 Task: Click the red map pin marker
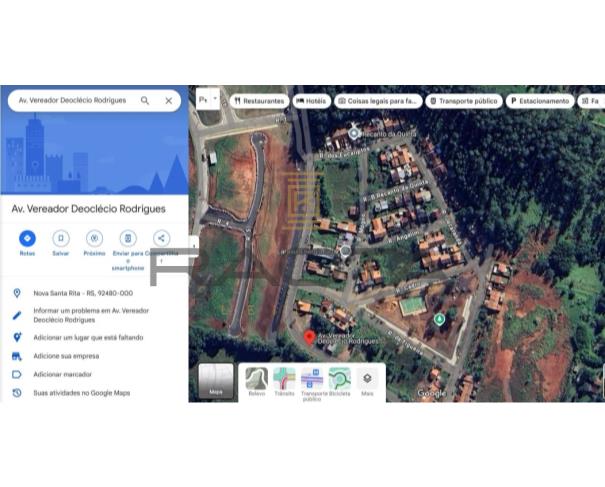309,338
